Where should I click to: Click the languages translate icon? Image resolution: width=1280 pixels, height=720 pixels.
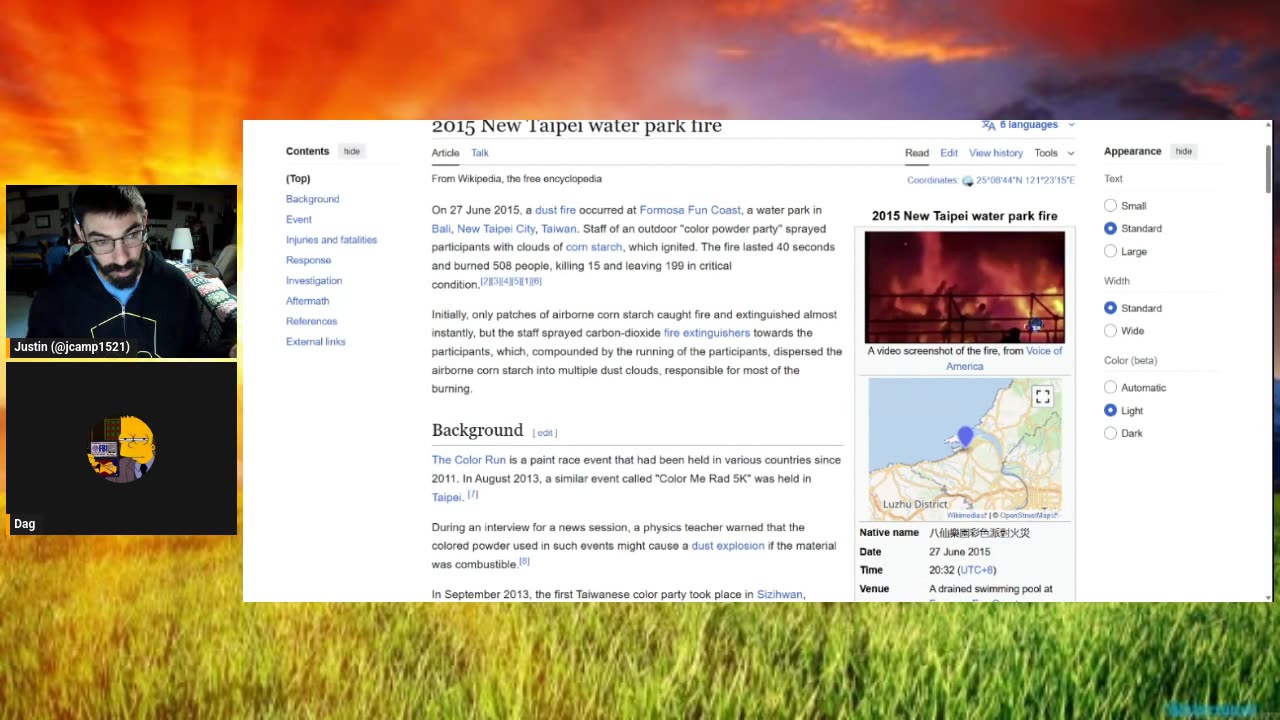click(x=988, y=125)
